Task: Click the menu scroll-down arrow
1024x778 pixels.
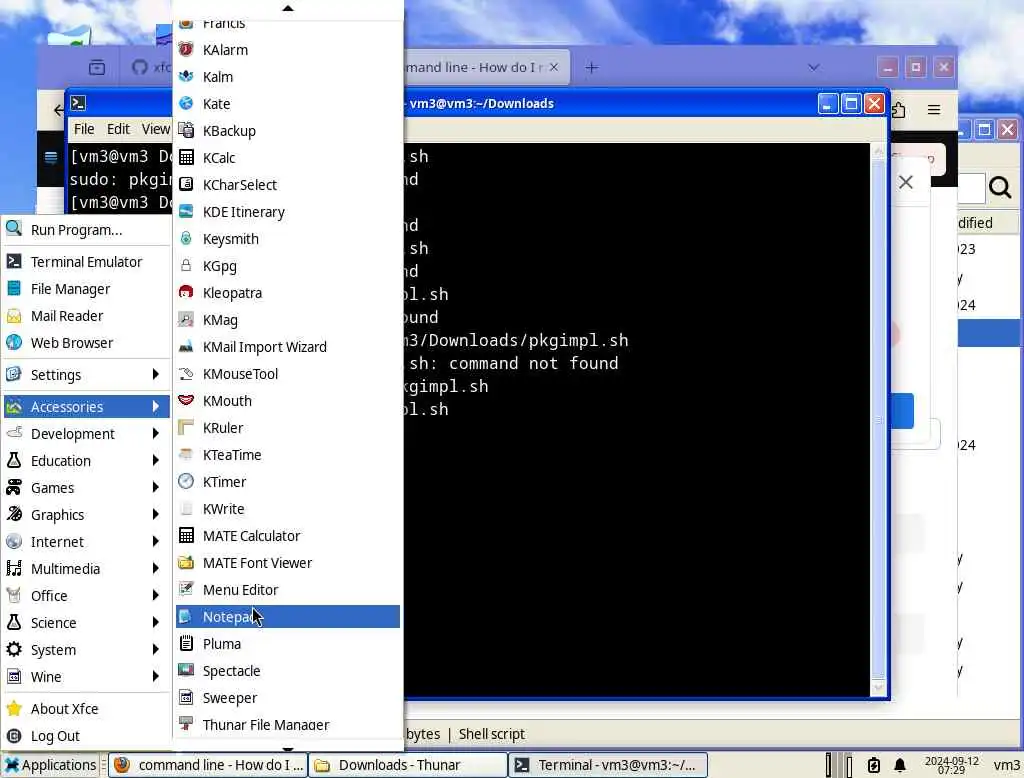Action: coord(287,749)
